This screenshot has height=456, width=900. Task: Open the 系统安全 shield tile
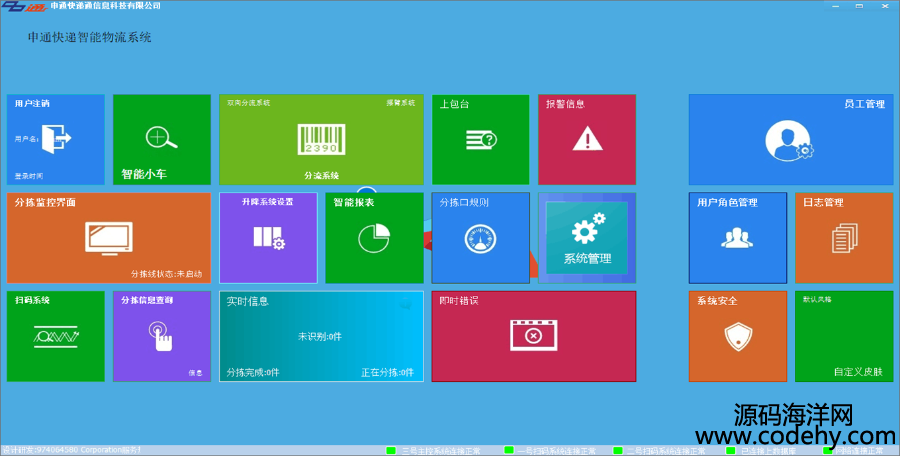738,336
